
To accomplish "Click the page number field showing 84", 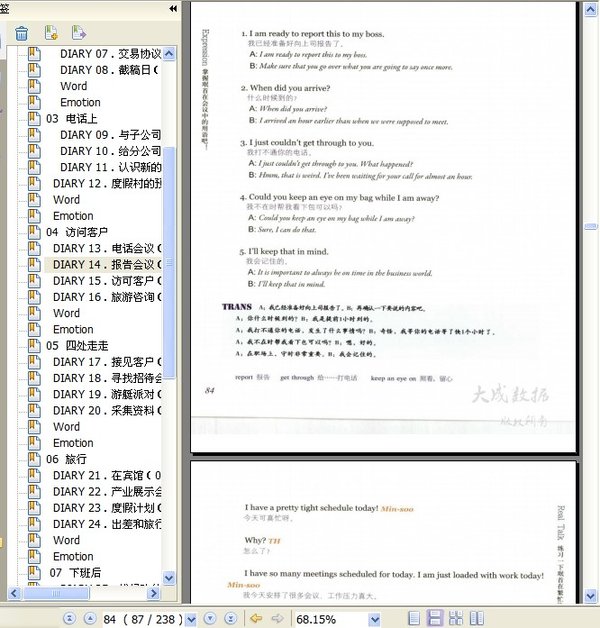I will (144, 619).
